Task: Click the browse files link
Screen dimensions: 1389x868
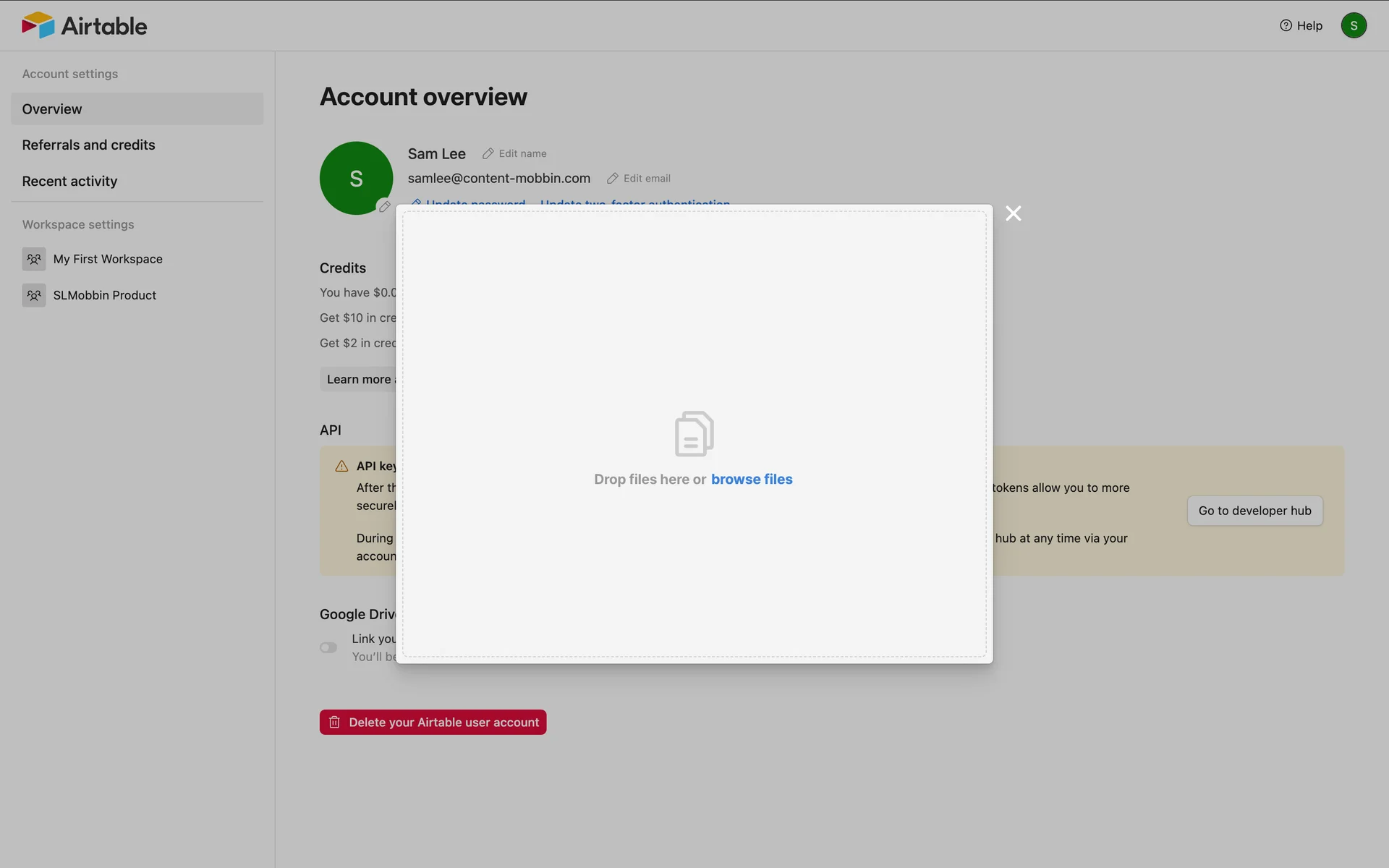Action: click(x=751, y=479)
